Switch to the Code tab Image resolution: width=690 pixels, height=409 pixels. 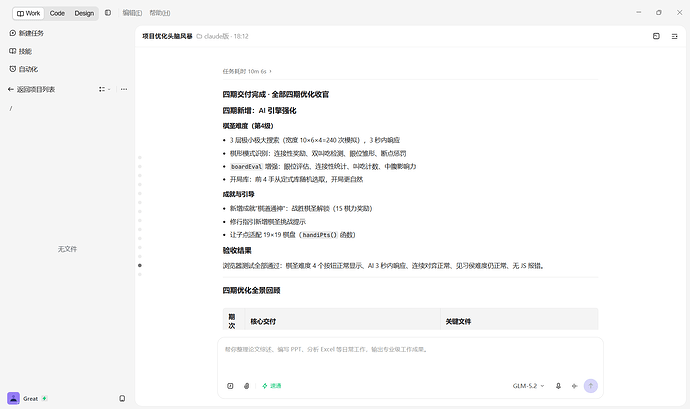click(57, 13)
